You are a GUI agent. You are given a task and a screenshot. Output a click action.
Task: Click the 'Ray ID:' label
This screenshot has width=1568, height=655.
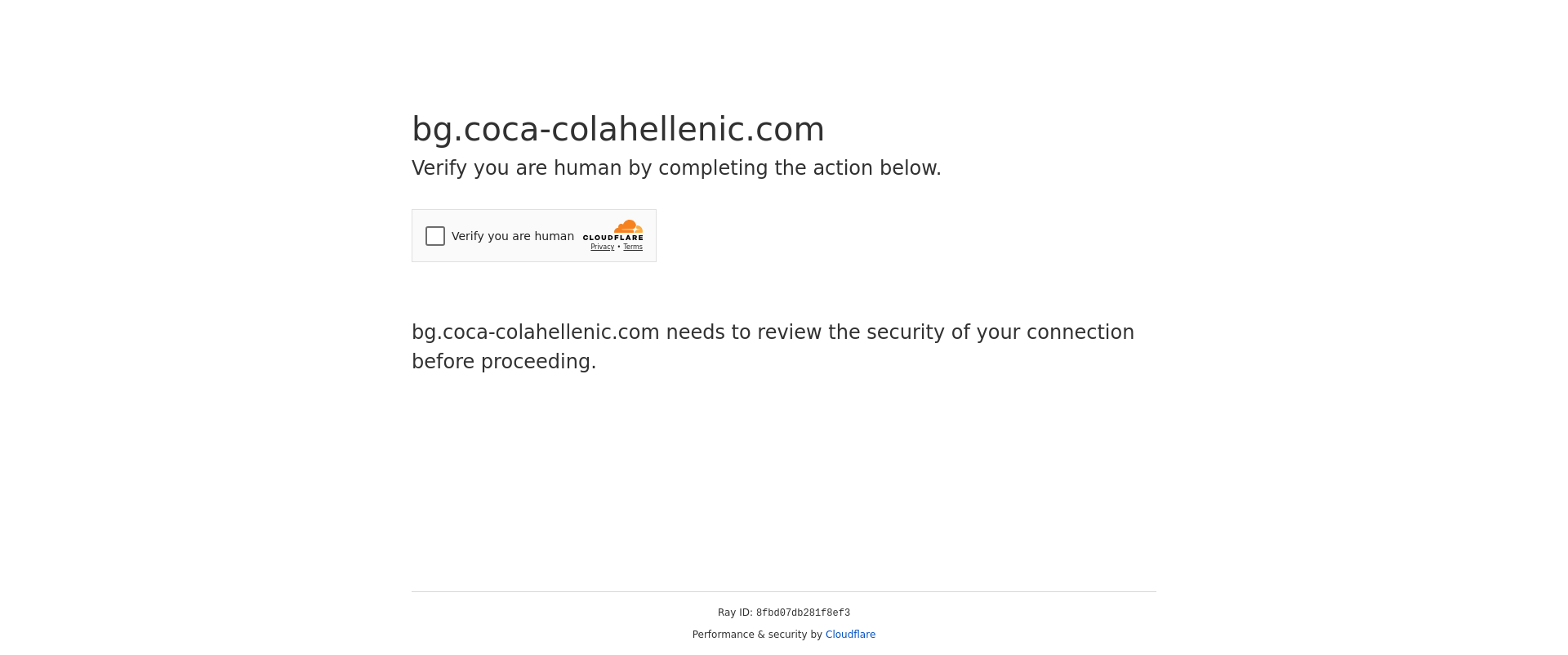coord(735,613)
